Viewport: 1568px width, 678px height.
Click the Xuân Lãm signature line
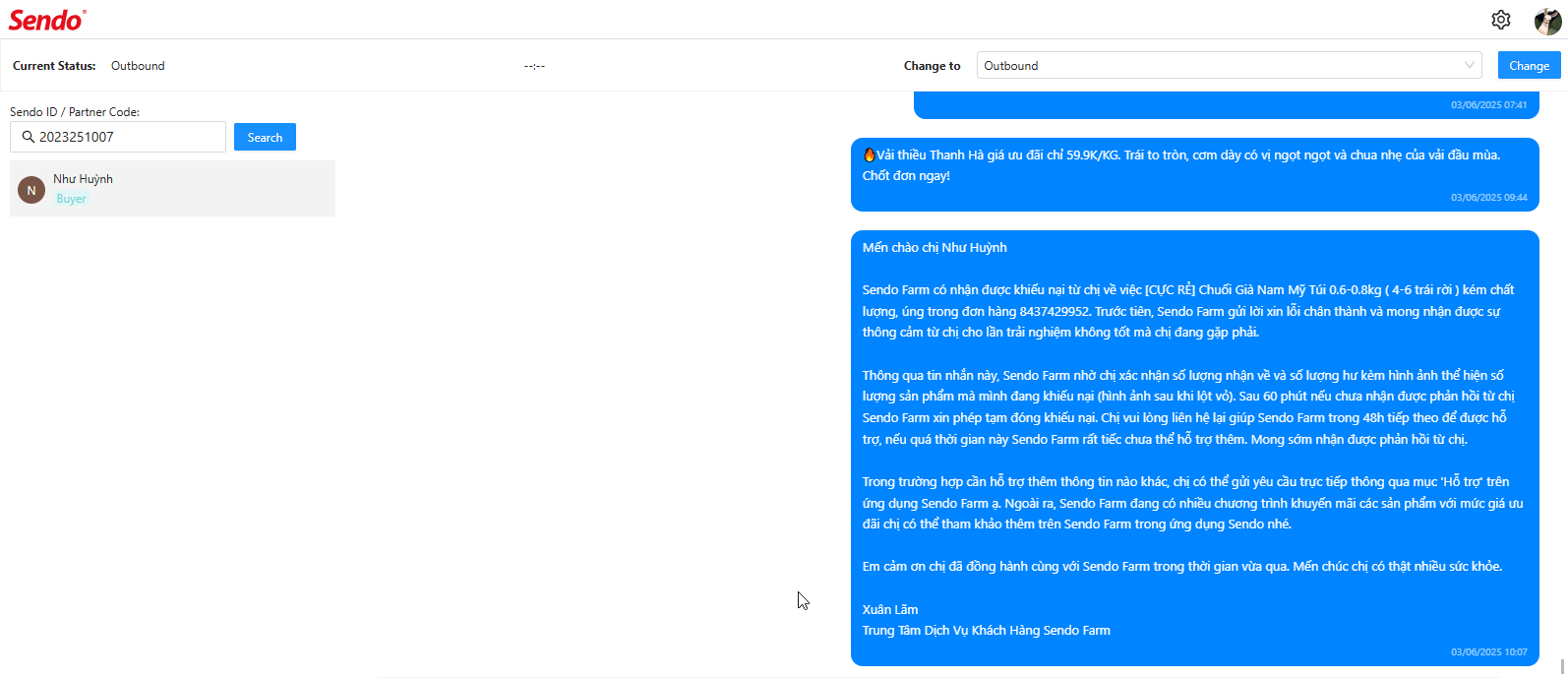pos(890,610)
